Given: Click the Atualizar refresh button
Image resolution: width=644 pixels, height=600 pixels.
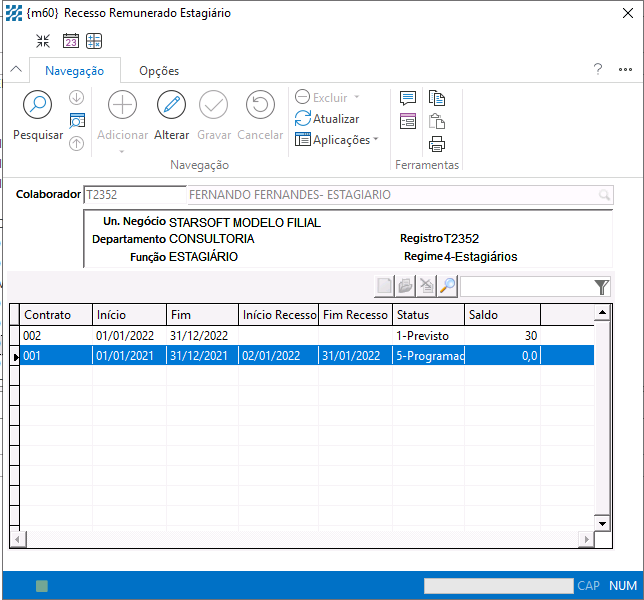Looking at the screenshot, I should tap(327, 119).
